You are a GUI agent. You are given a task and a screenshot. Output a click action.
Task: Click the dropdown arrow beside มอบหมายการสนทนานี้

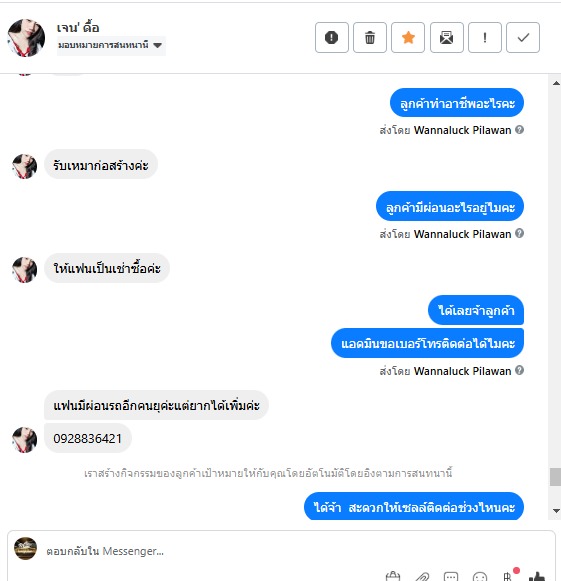[x=157, y=46]
